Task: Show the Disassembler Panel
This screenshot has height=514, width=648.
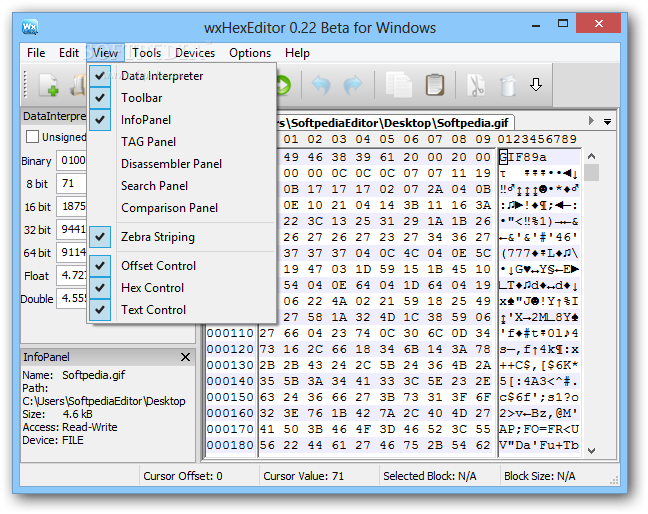Action: tap(182, 164)
